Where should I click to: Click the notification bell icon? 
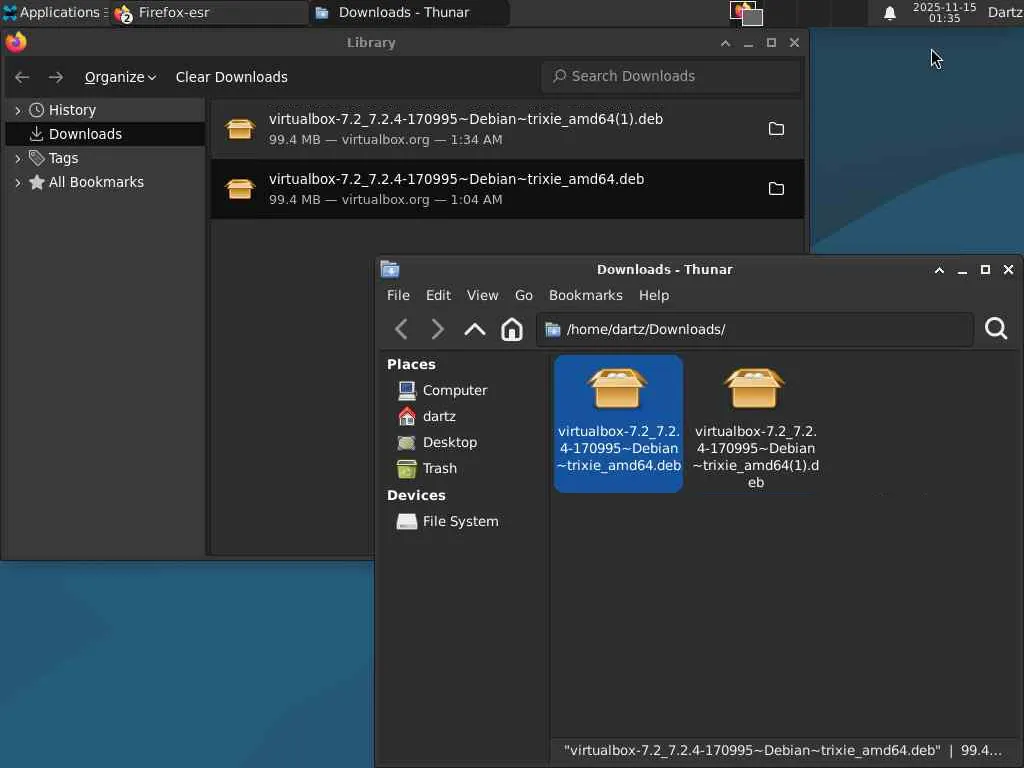(889, 13)
